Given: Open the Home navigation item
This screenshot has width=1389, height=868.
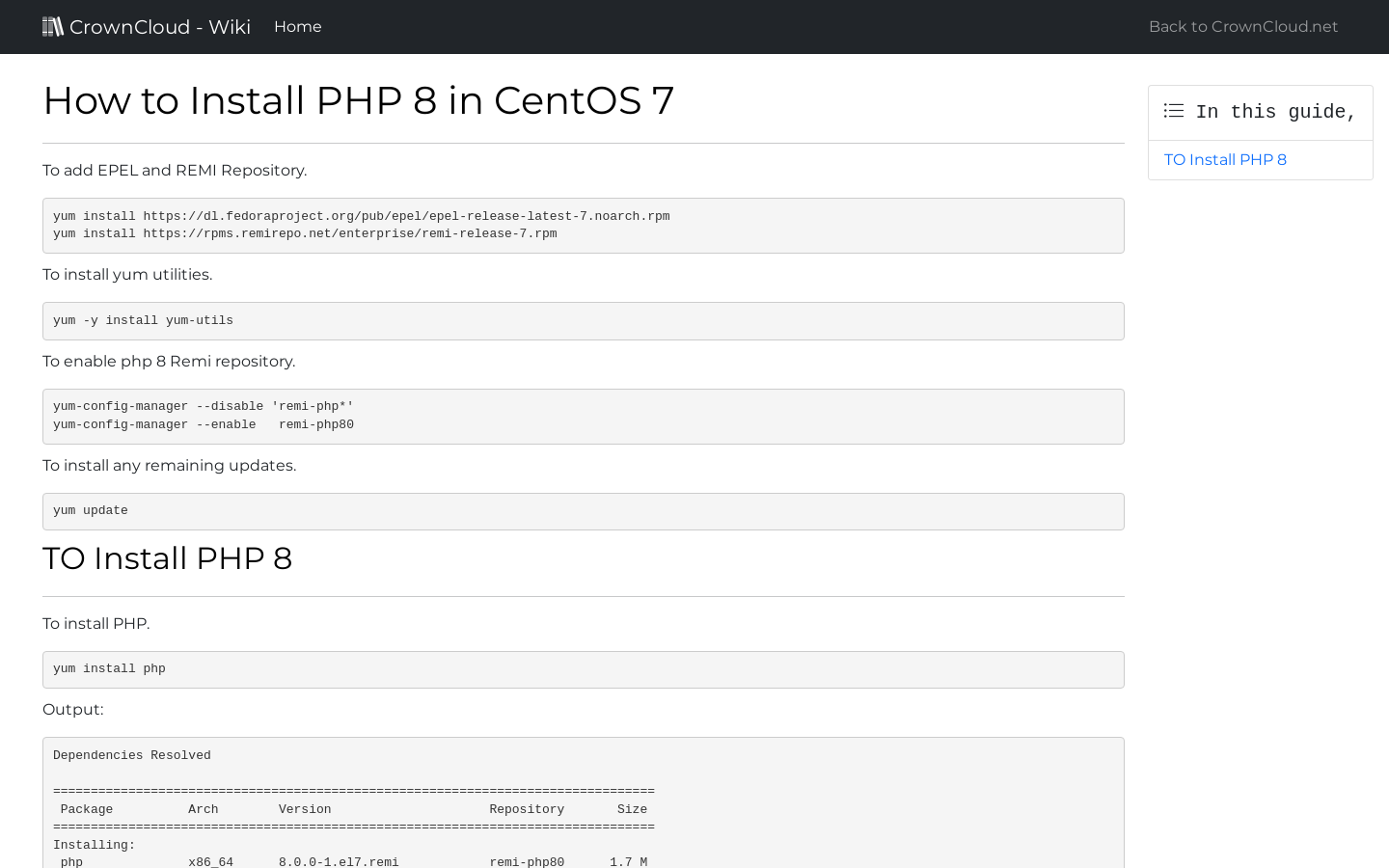Looking at the screenshot, I should click(297, 26).
